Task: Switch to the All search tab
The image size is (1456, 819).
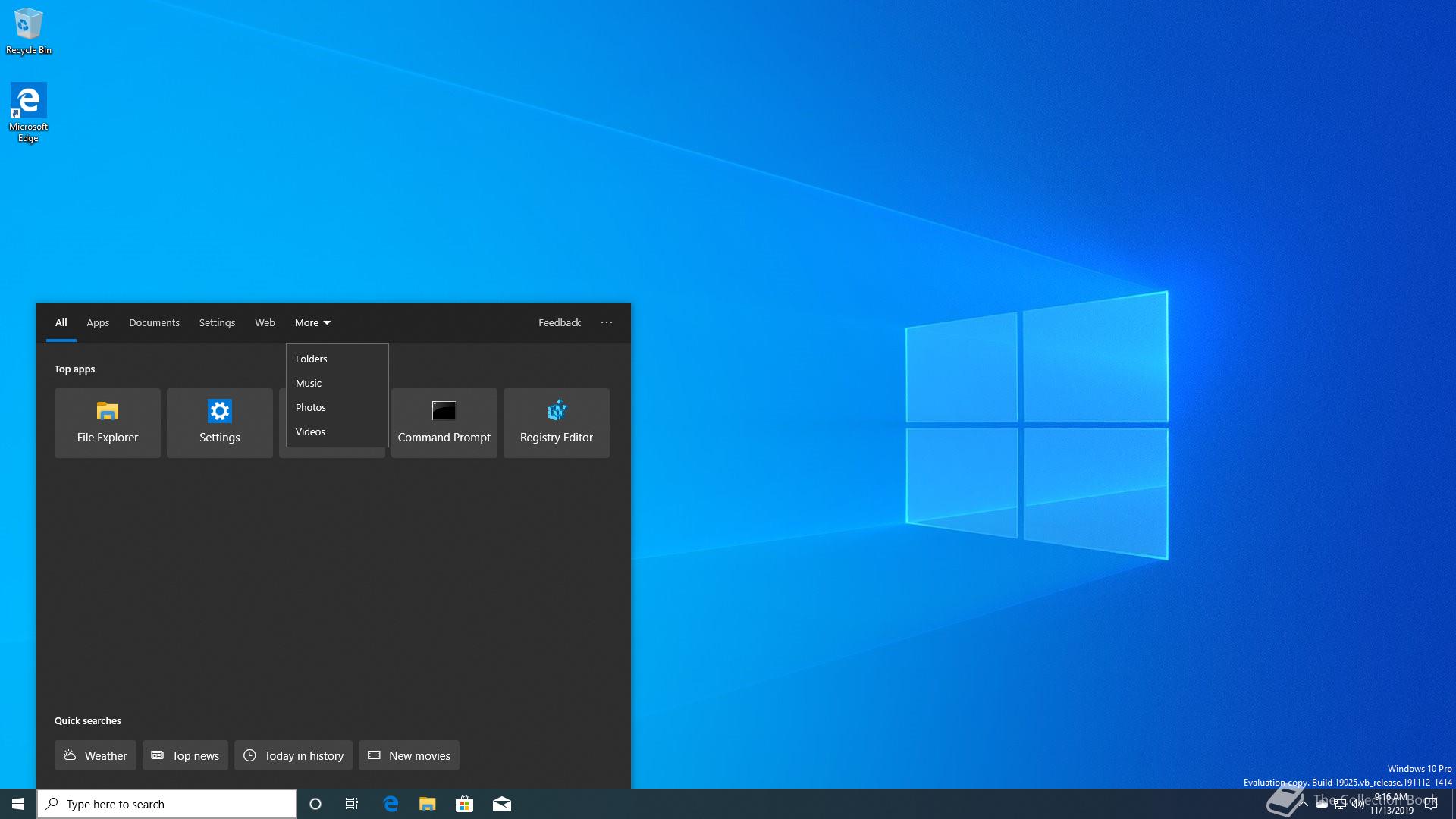Action: coord(61,322)
